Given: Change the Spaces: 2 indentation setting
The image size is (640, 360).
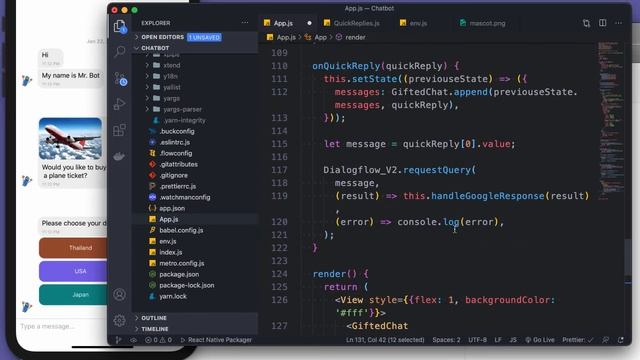Looking at the screenshot, I should pyautogui.click(x=447, y=340).
